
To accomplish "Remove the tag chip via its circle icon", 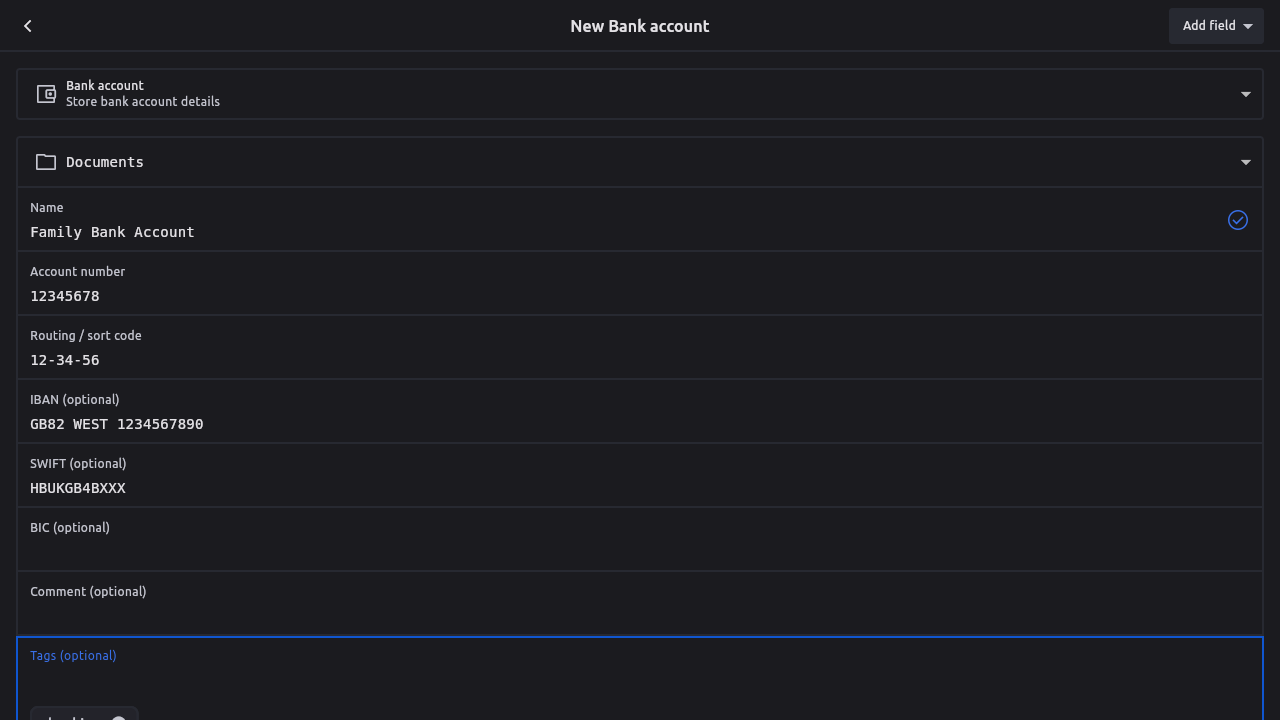I will (119, 716).
